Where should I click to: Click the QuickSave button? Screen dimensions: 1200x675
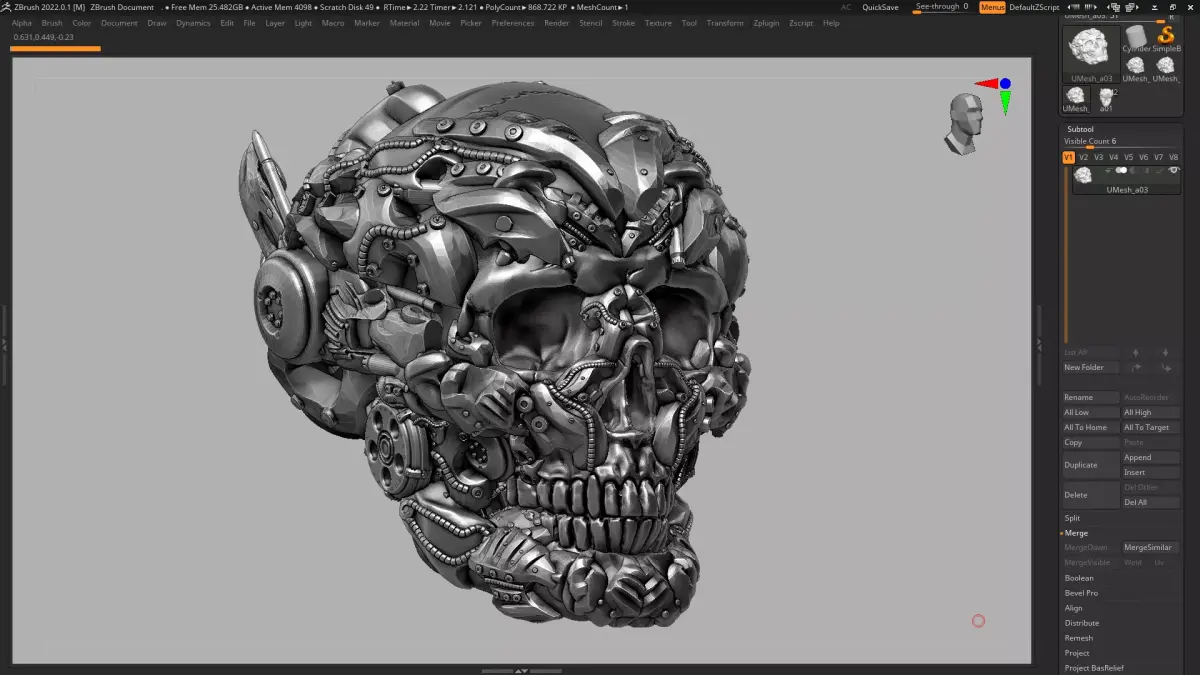[x=880, y=7]
